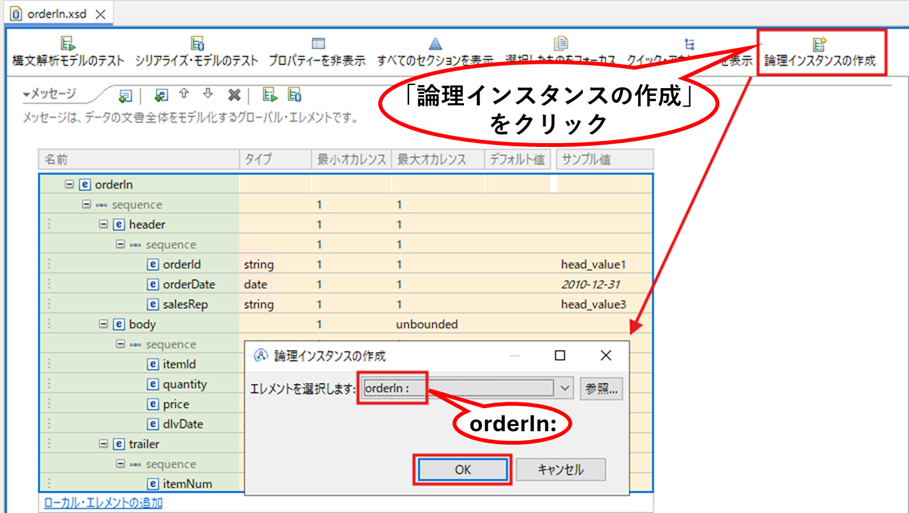The width and height of the screenshot is (909, 513).
Task: Collapse the orderIn root node
Action: 69,184
